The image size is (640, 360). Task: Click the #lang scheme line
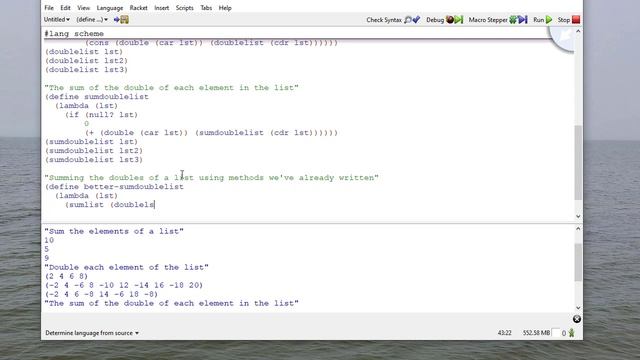(74, 34)
